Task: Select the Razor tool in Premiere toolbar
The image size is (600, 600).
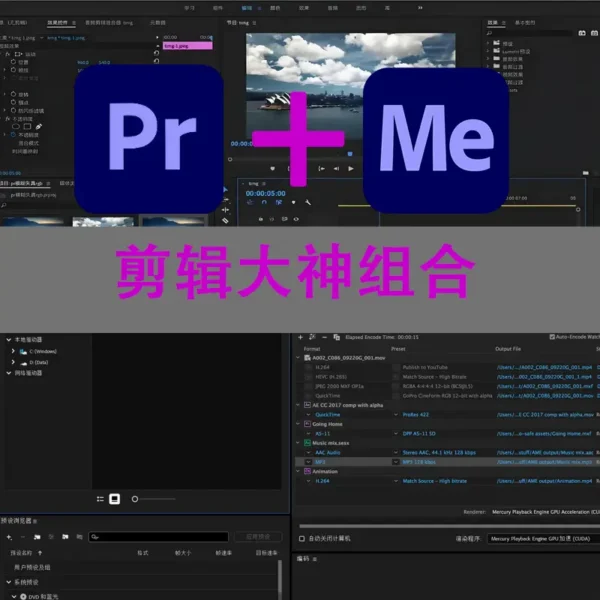Action: click(225, 220)
